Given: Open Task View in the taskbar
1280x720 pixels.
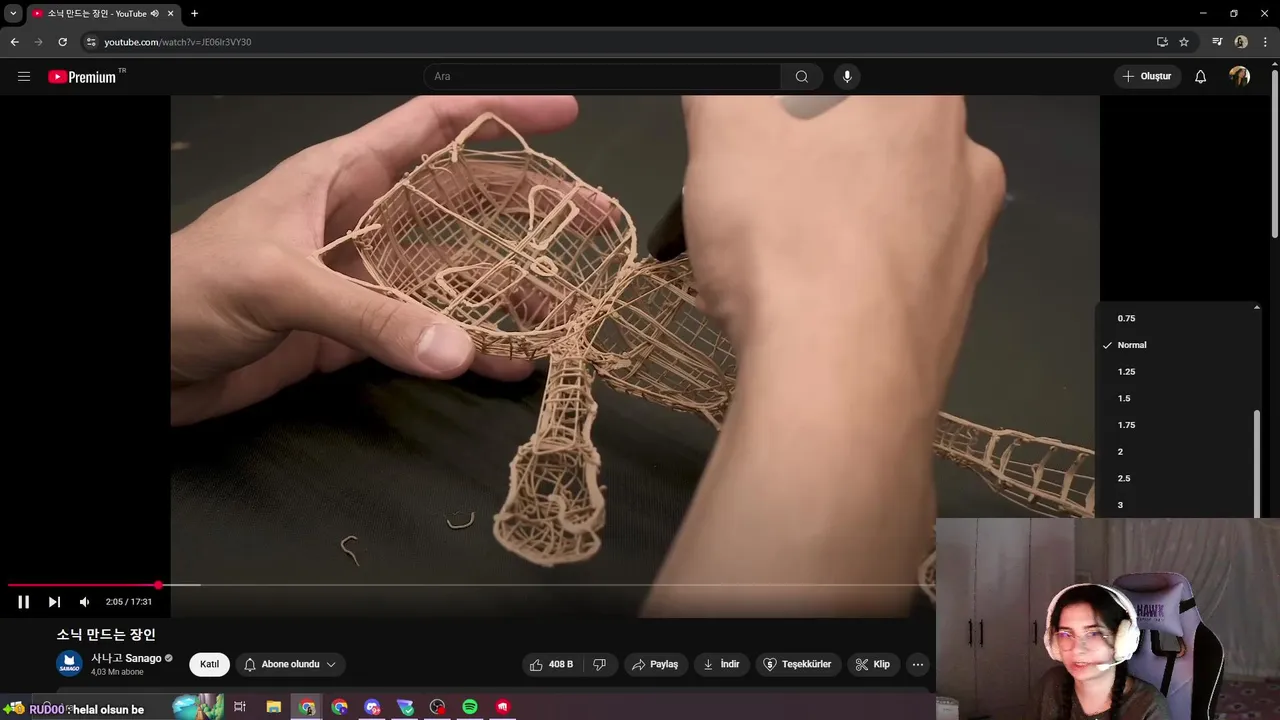Looking at the screenshot, I should pyautogui.click(x=240, y=707).
